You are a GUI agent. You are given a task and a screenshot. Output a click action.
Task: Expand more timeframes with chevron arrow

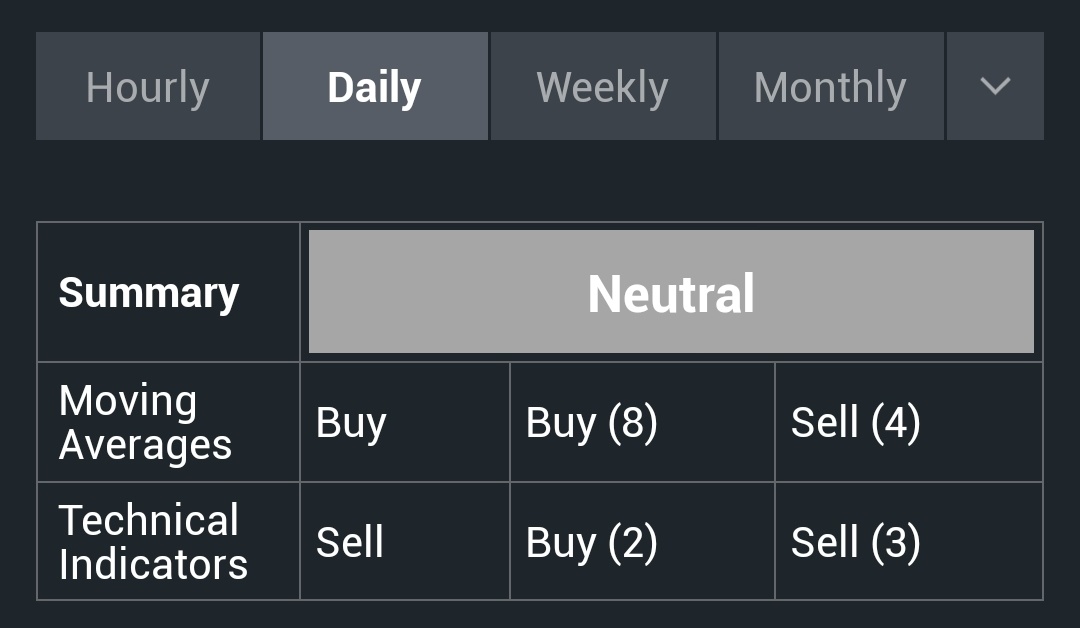pos(995,86)
